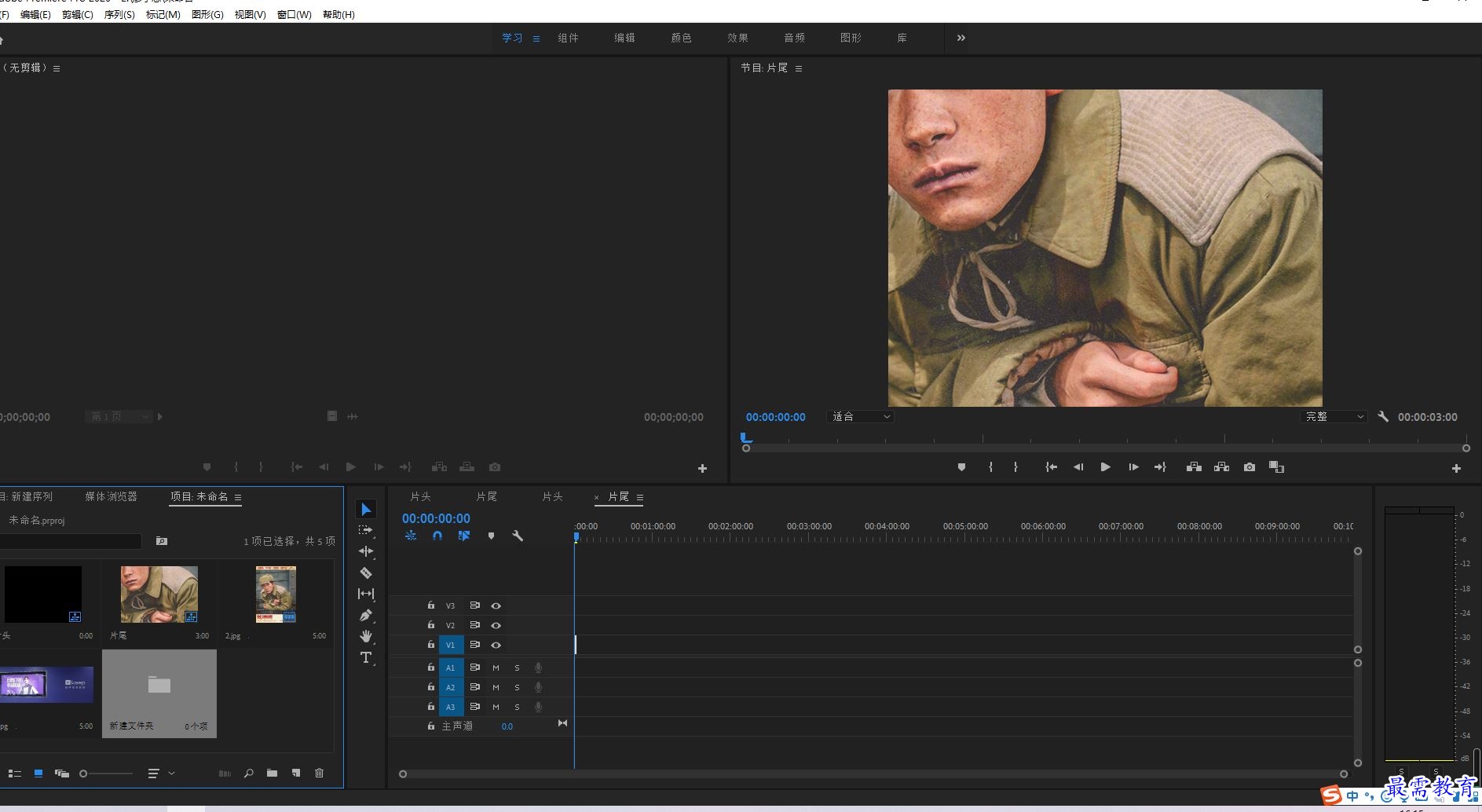Lock video track V3
This screenshot has width=1482, height=812.
tap(430, 605)
